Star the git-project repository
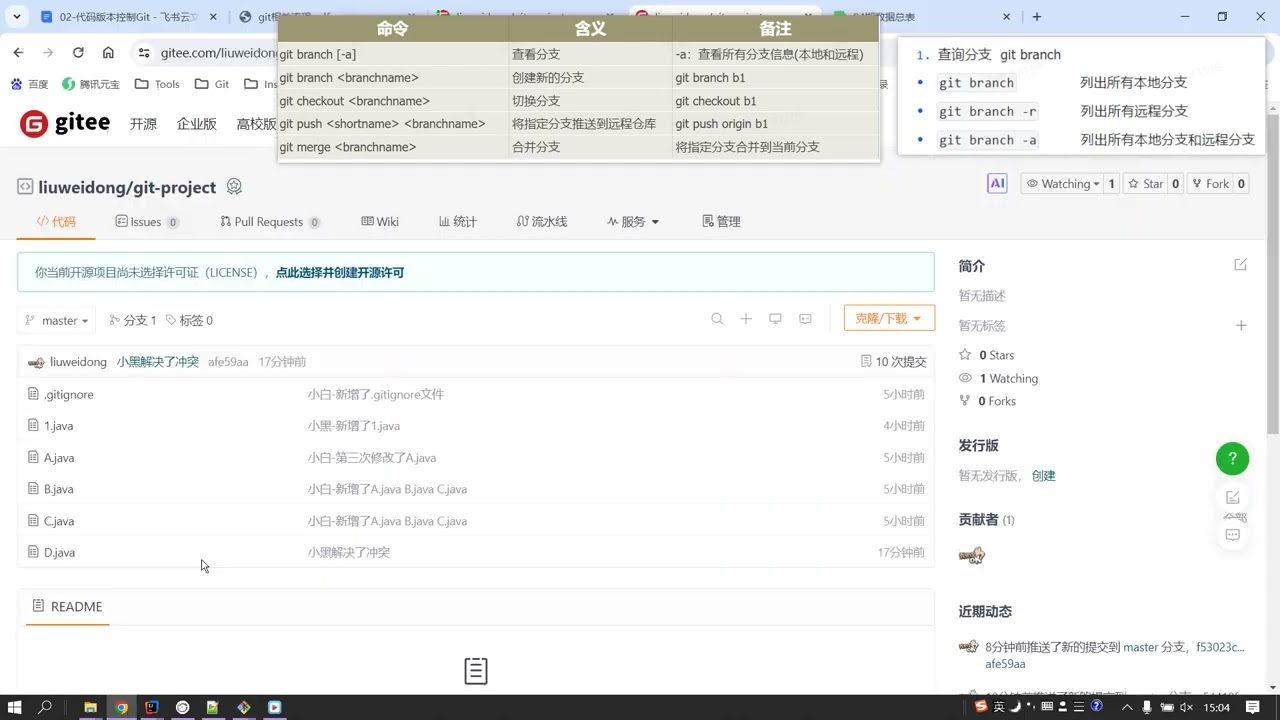 point(1144,183)
